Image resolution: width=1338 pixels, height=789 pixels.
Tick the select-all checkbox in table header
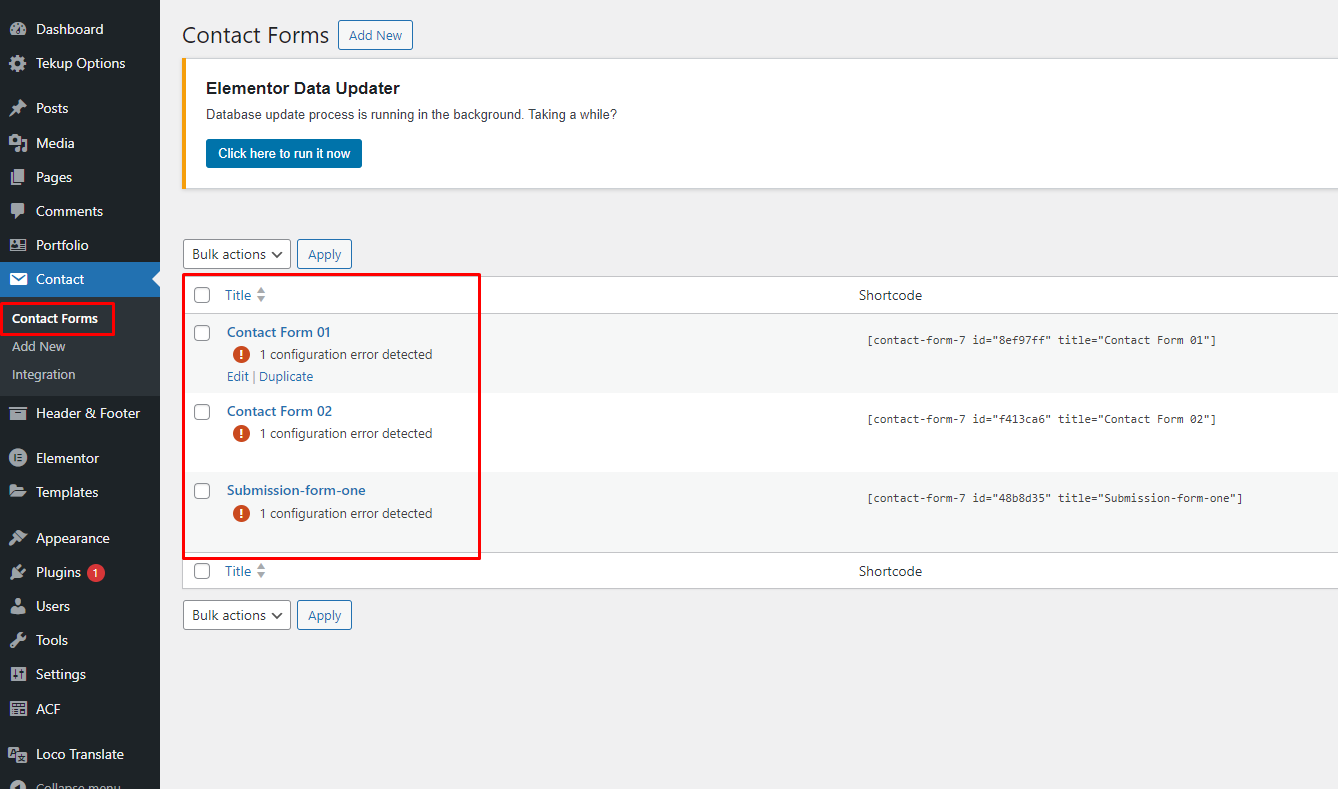pyautogui.click(x=202, y=295)
